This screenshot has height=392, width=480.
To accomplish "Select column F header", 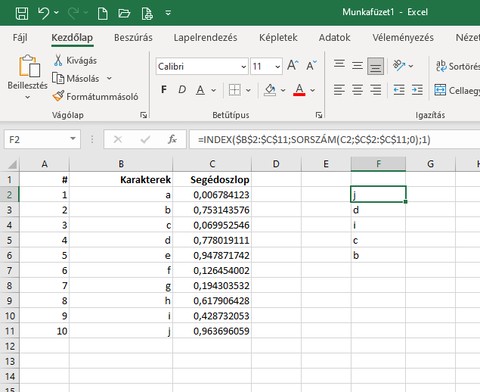I will point(378,164).
